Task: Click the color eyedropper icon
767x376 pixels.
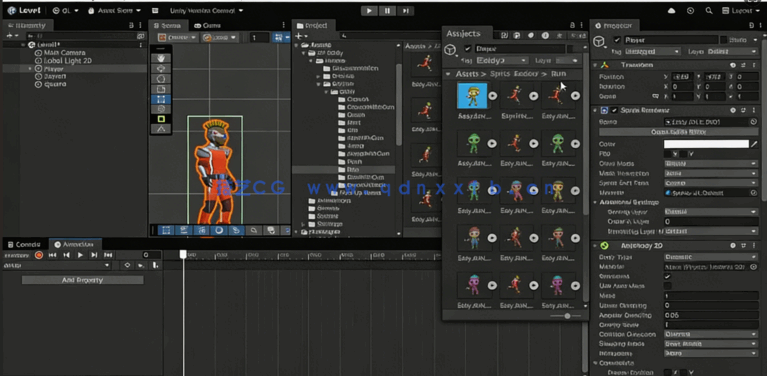Action: tap(754, 144)
